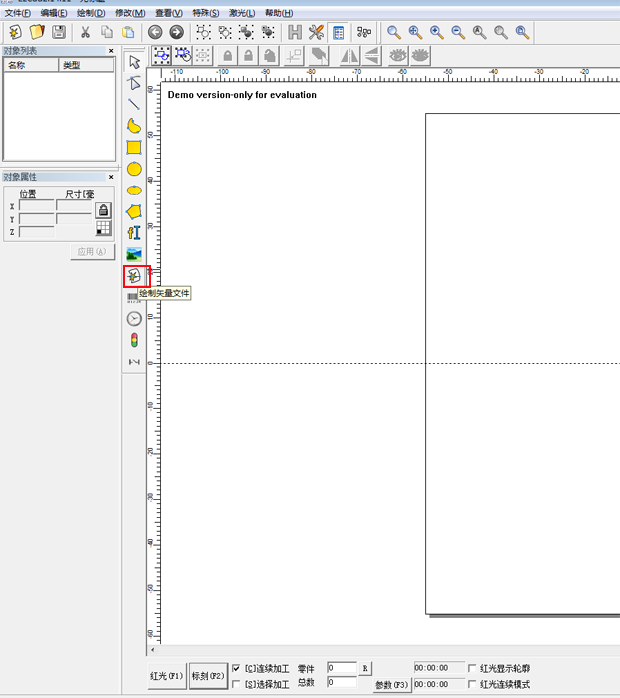Click the 标刻(F2) button
Viewport: 620px width, 698px height.
208,676
